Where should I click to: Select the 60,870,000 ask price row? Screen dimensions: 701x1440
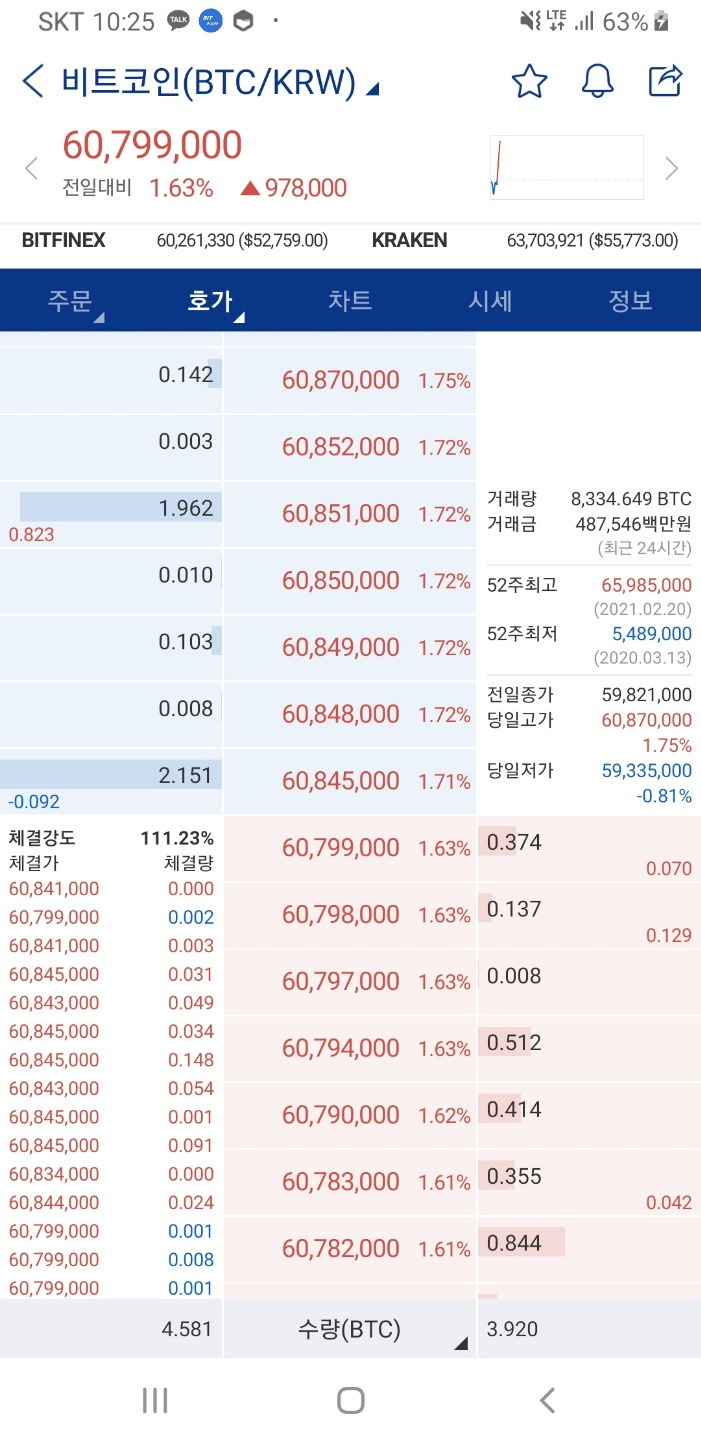pyautogui.click(x=349, y=380)
